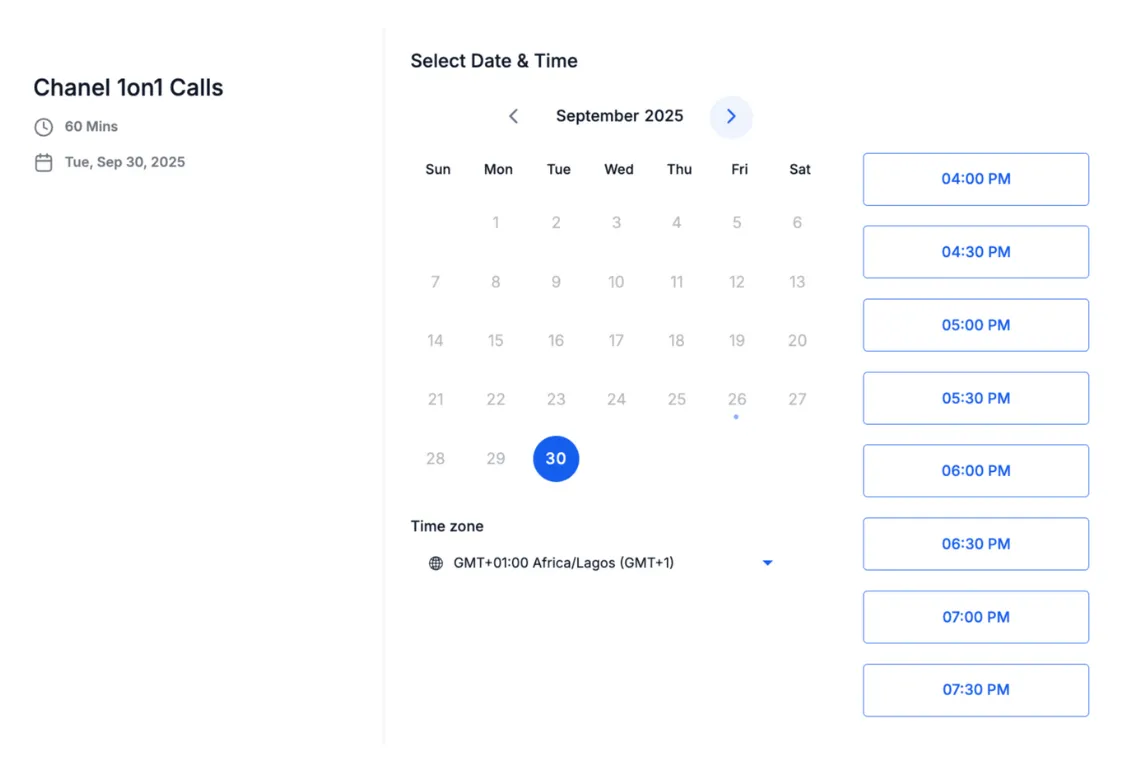Select the highlighted date 30 in calendar

point(556,459)
